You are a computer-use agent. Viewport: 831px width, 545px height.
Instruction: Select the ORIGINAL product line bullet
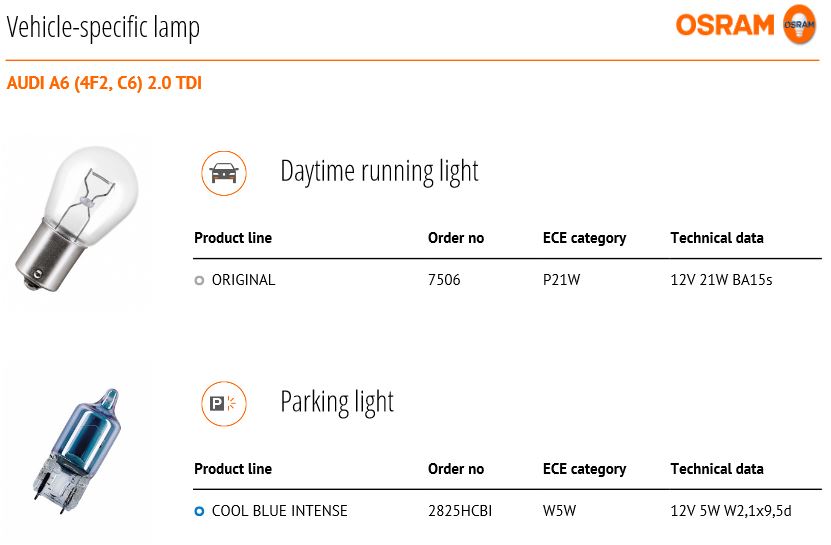pos(199,280)
